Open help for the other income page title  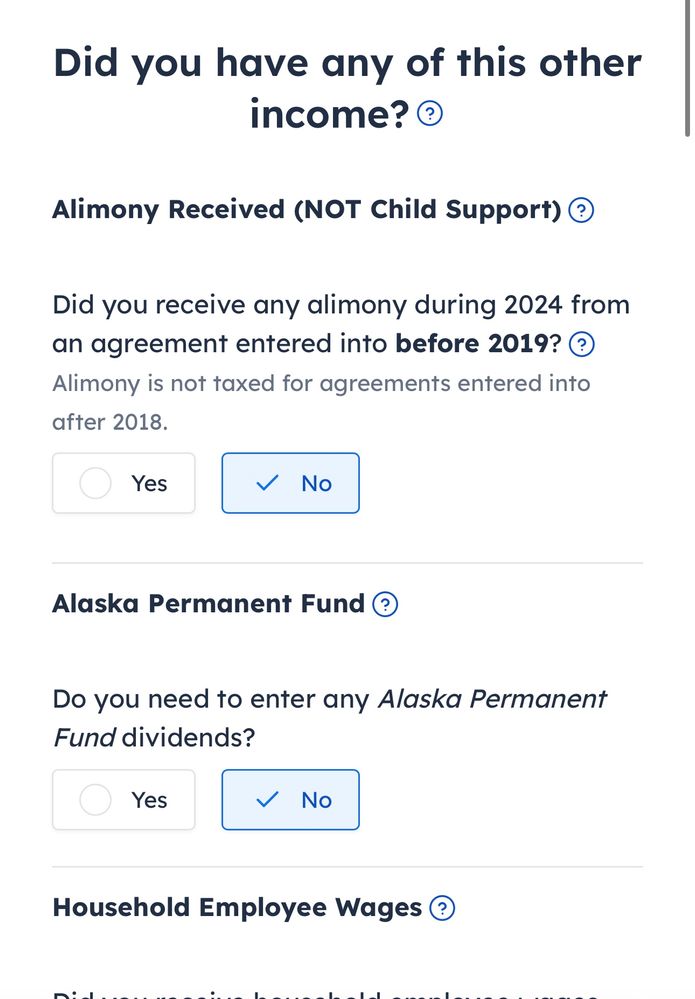429,114
